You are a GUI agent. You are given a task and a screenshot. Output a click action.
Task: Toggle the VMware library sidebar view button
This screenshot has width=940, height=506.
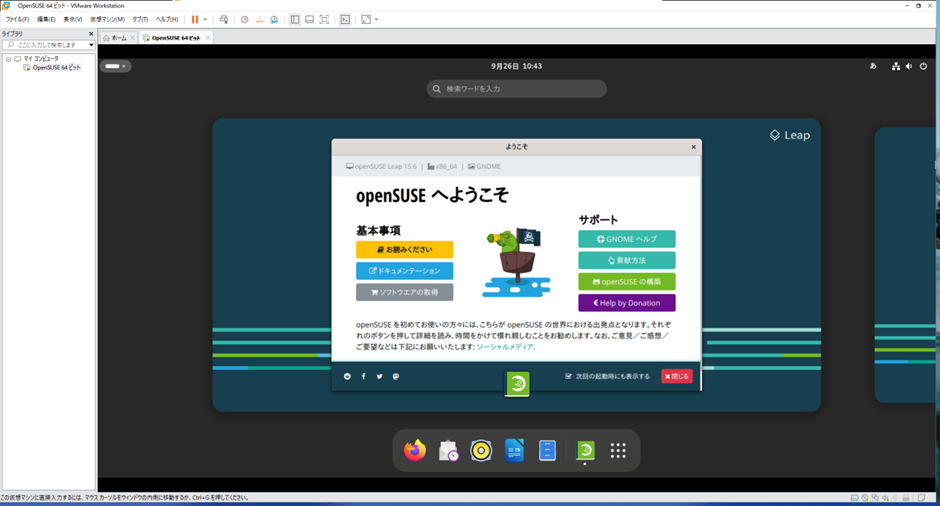[294, 19]
